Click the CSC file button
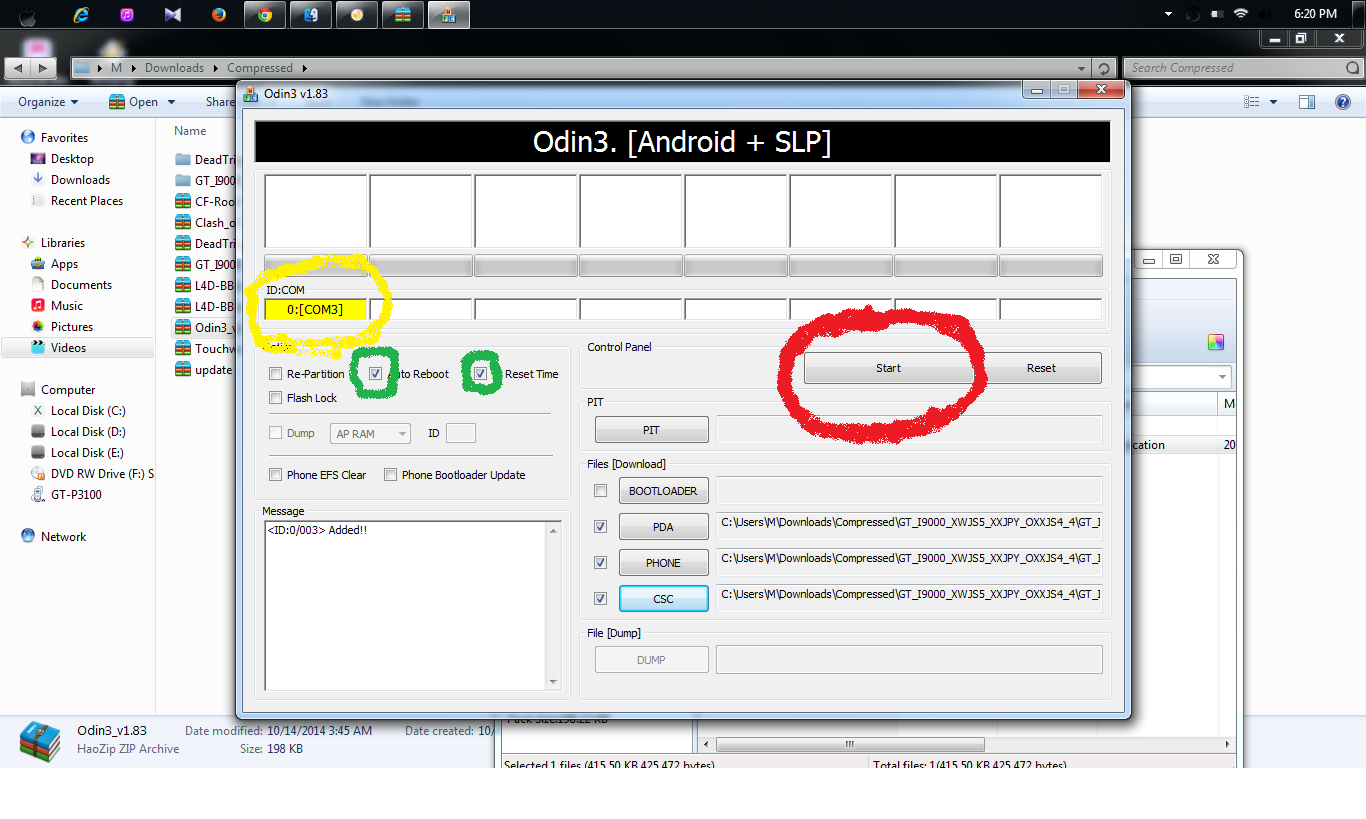Image resolution: width=1366 pixels, height=819 pixels. 663,599
